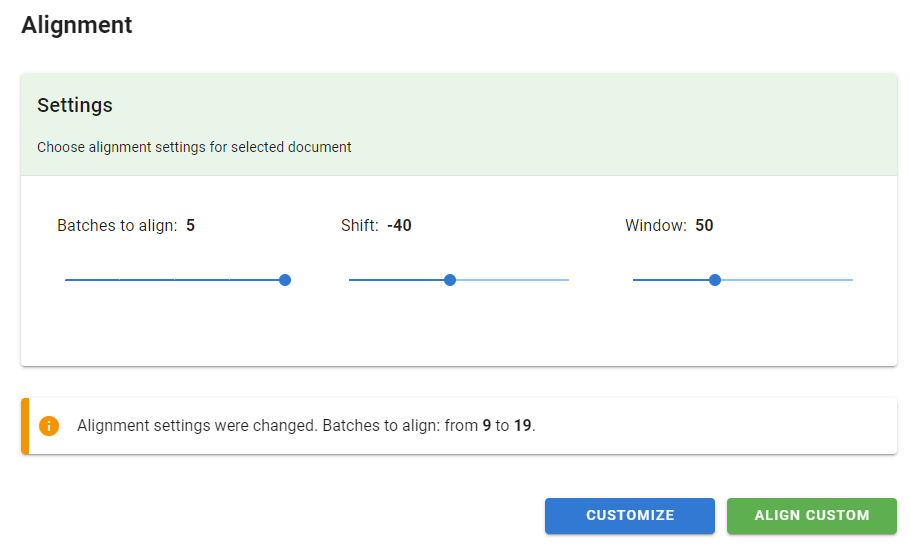Viewport: 910px width, 554px height.
Task: Click the 'Alignment settings were changed' message
Action: tap(306, 426)
